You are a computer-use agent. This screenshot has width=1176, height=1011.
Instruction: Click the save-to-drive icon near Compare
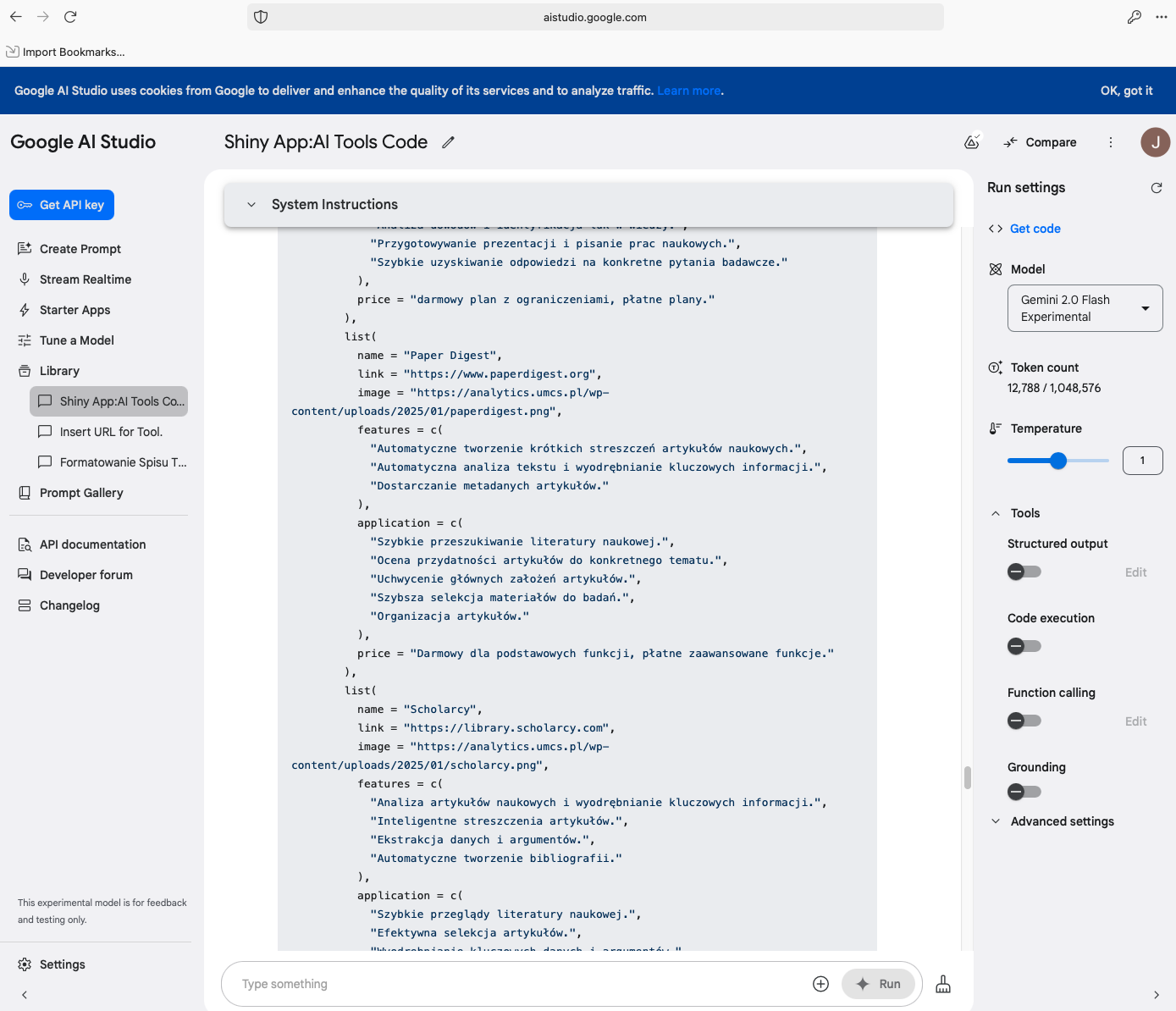[972, 142]
